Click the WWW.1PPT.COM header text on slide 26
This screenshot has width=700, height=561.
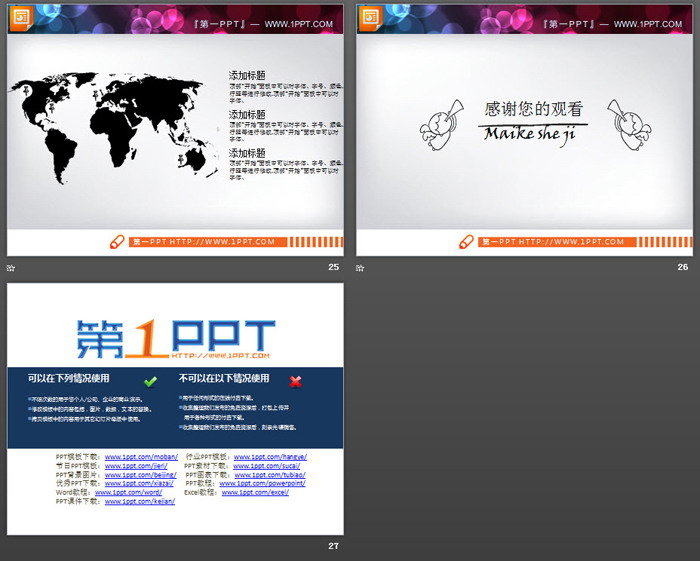[x=648, y=25]
